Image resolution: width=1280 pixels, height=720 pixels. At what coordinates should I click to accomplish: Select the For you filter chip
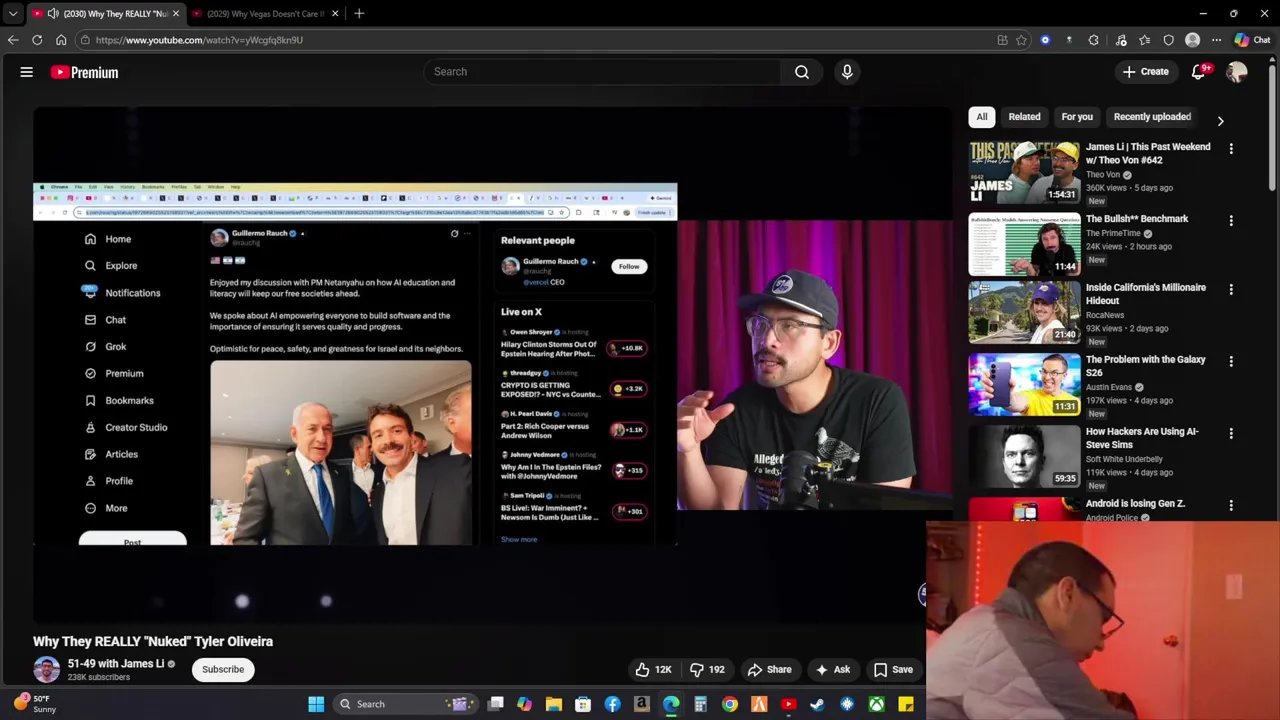point(1077,117)
